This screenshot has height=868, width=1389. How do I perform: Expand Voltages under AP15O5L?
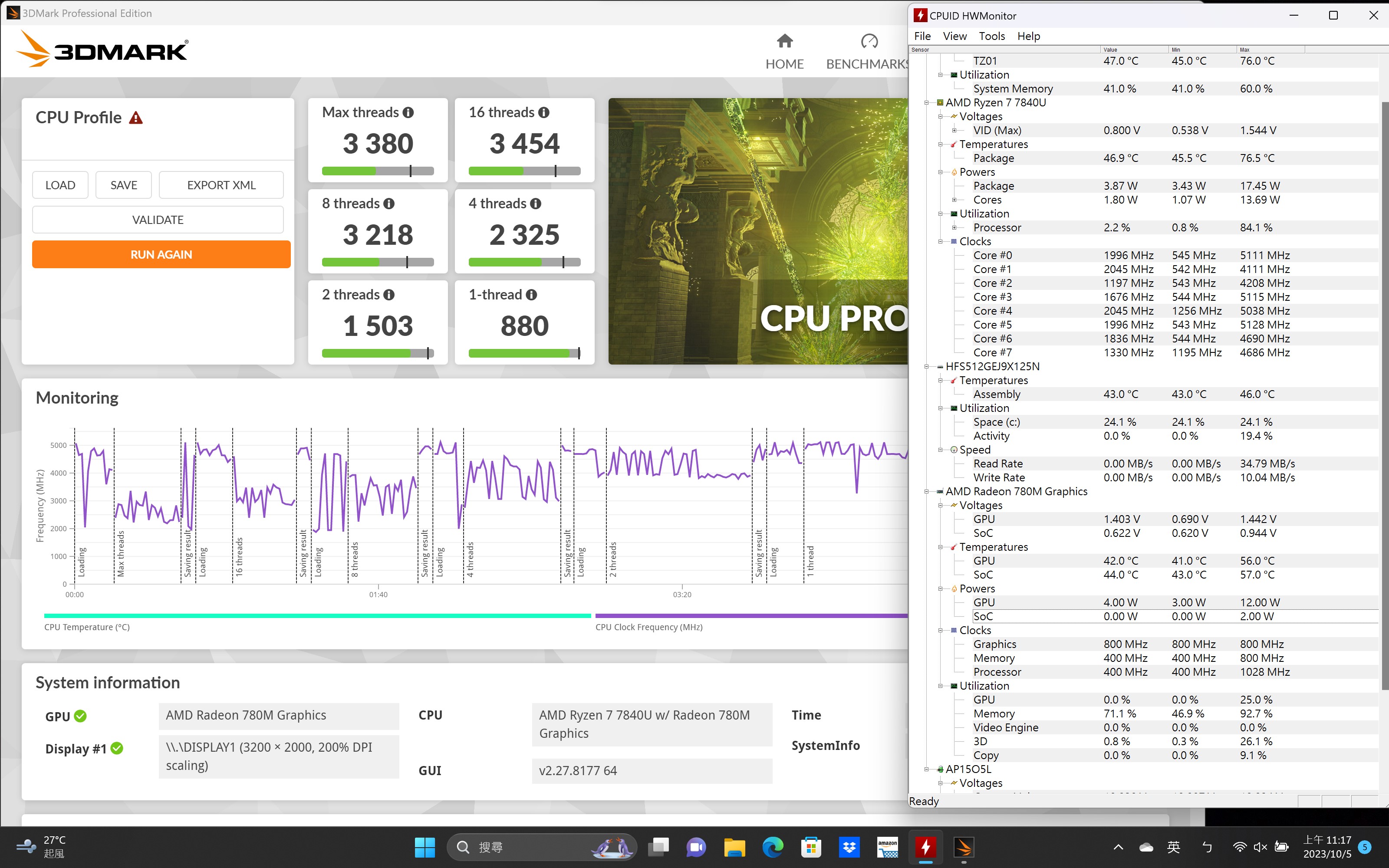[940, 783]
